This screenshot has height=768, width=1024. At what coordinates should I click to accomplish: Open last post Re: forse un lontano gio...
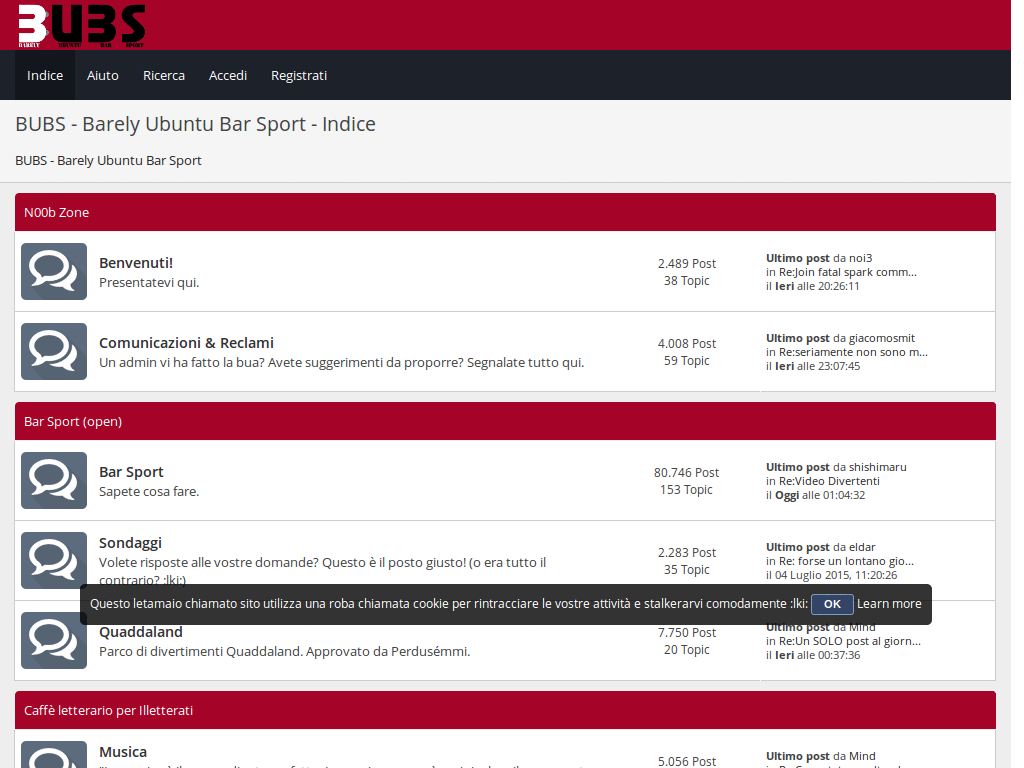pyautogui.click(x=846, y=561)
